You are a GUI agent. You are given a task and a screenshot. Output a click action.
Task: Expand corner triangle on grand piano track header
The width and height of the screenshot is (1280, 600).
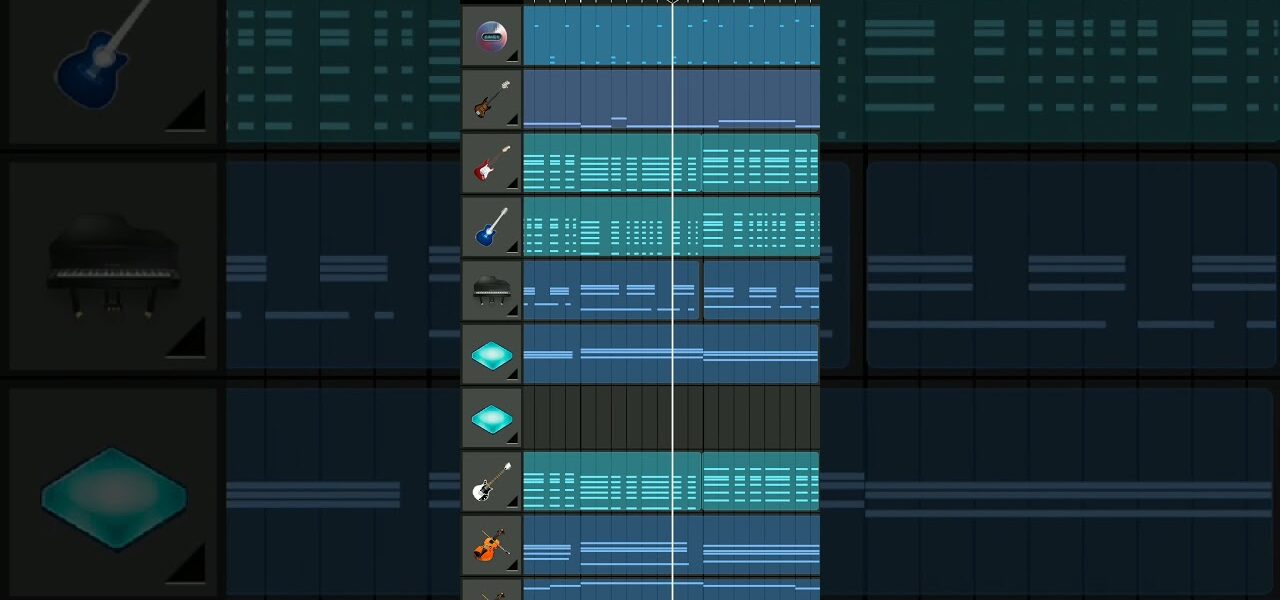pos(512,311)
